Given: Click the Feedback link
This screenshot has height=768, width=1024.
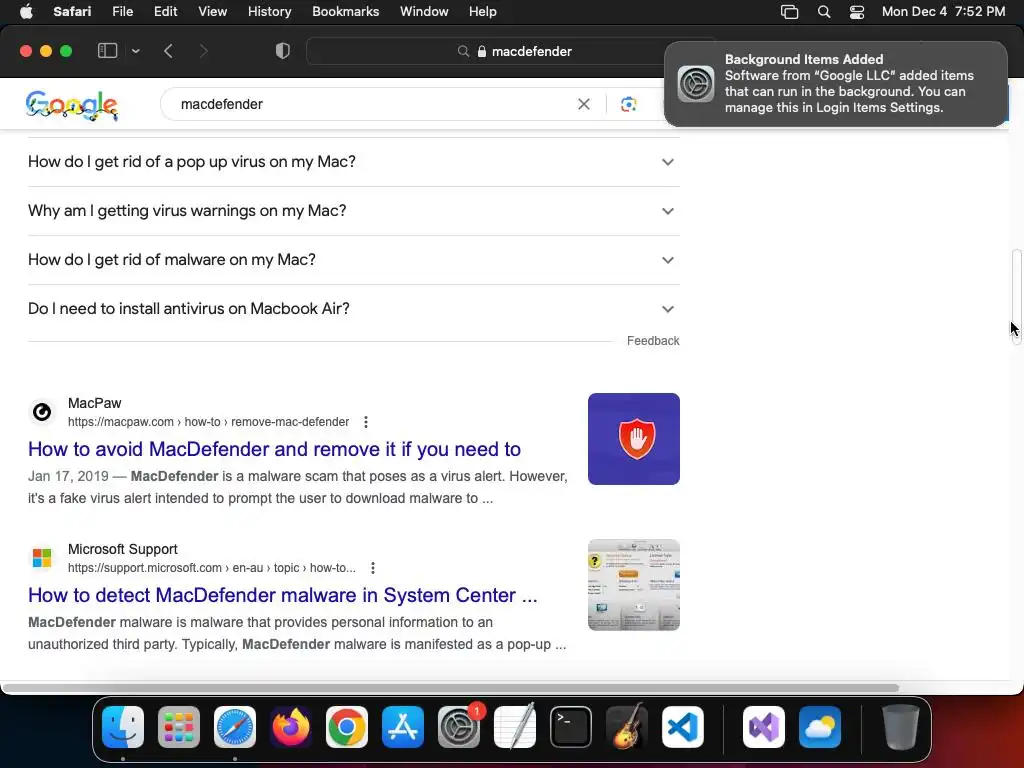Looking at the screenshot, I should click(653, 341).
